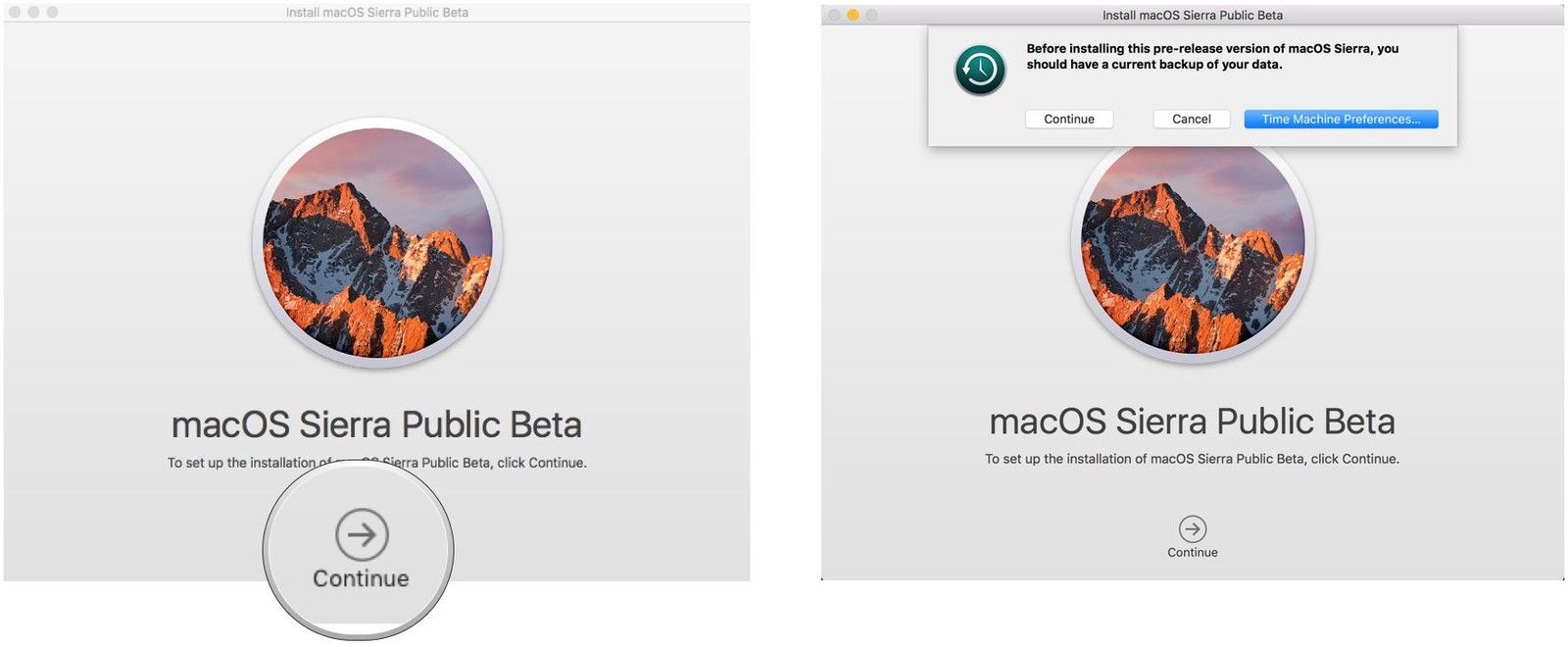This screenshot has width=1568, height=647.
Task: Click the Sierra mountain image in left window
Action: pos(378,243)
